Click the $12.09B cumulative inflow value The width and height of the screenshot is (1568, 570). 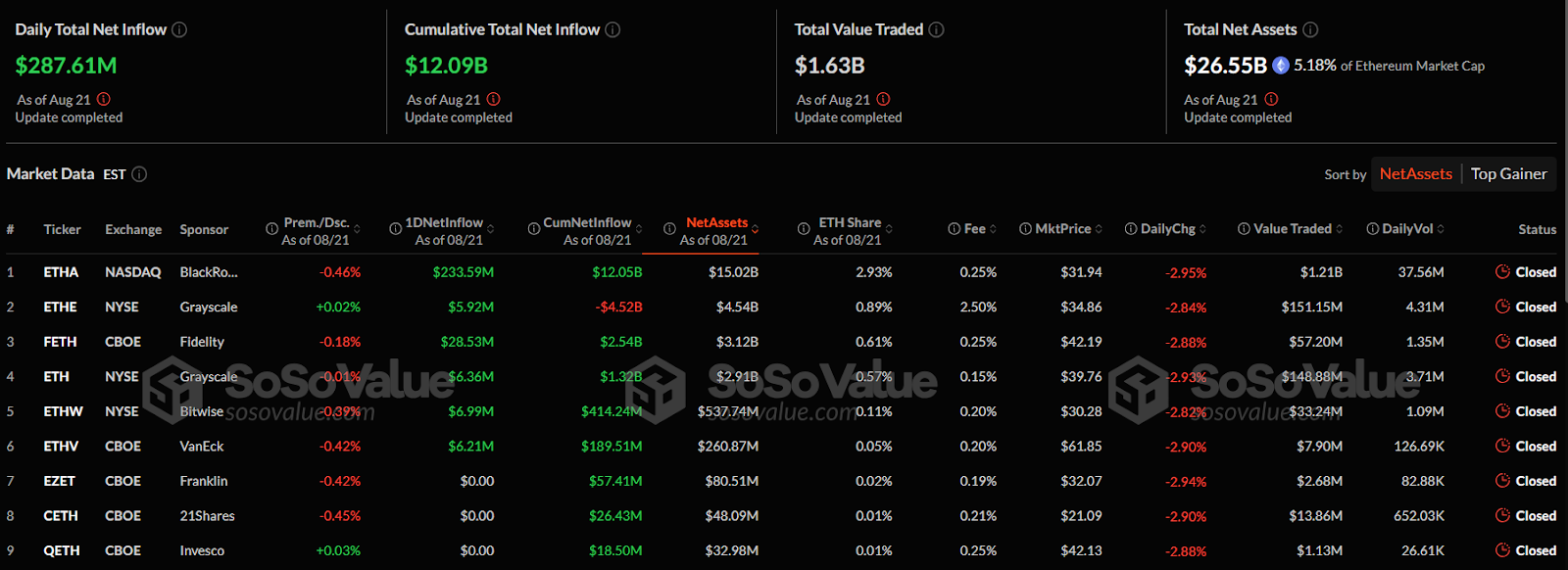click(x=446, y=66)
